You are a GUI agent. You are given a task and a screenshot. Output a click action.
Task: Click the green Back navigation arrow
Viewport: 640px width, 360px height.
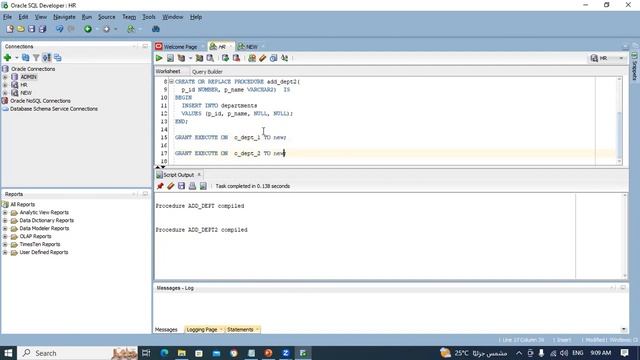(88, 29)
